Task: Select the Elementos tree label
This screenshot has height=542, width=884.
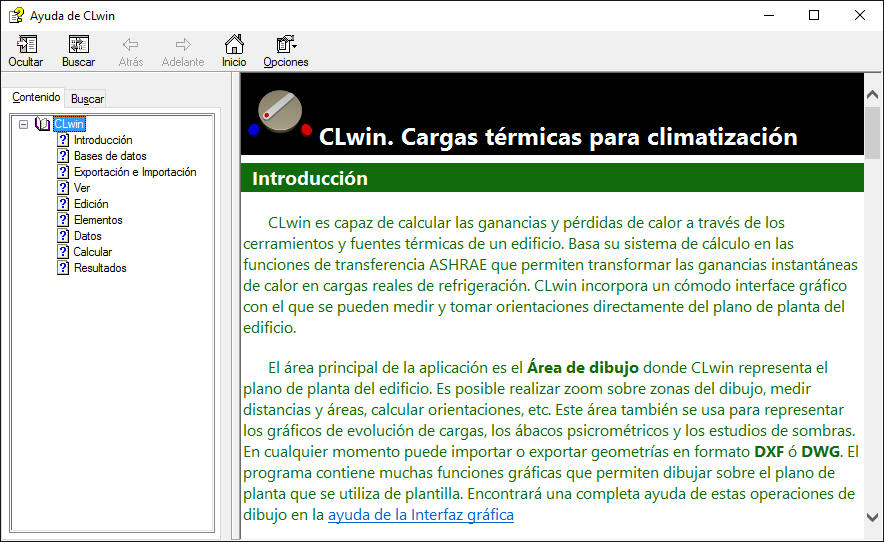Action: pyautogui.click(x=98, y=220)
